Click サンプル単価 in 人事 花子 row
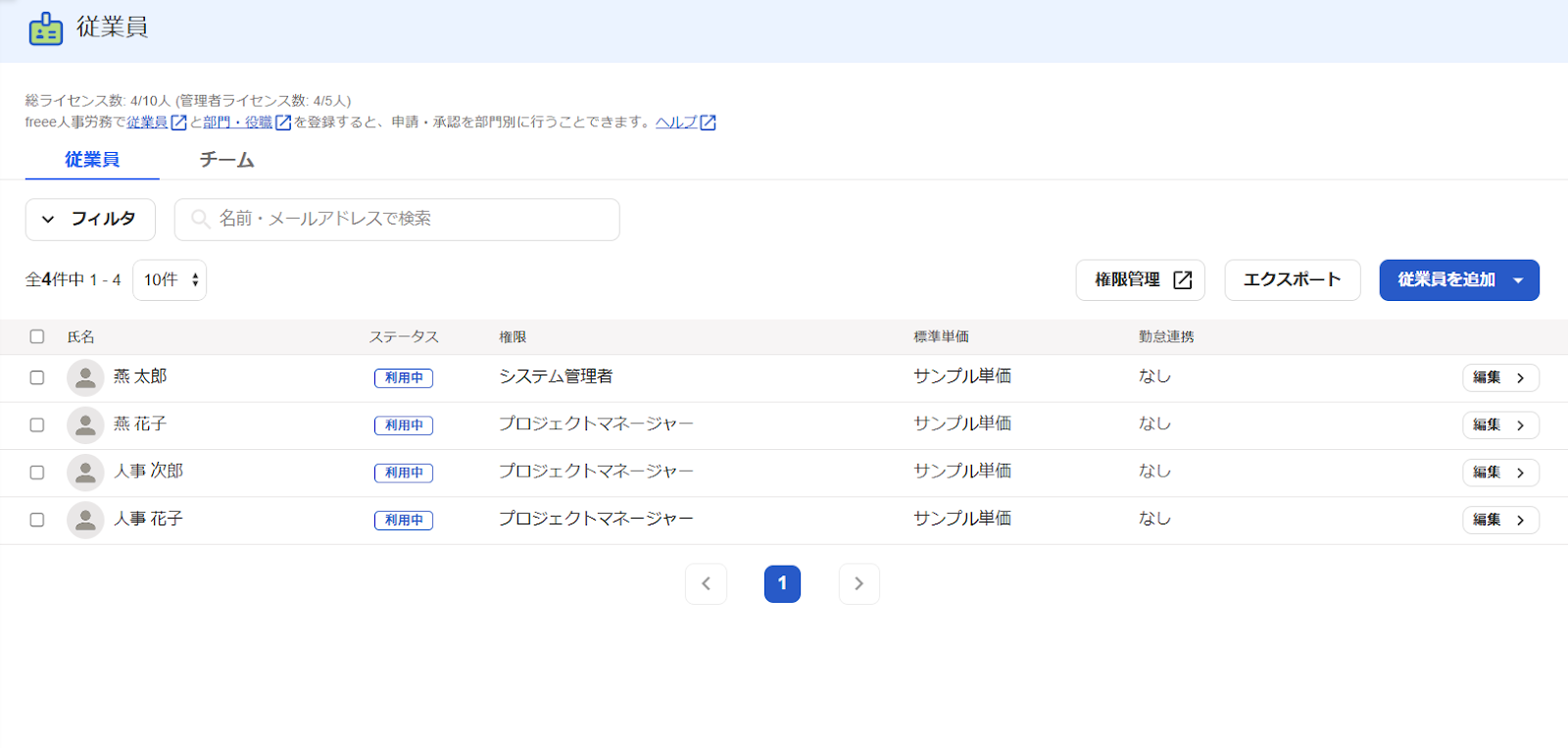1568x748 pixels. click(962, 519)
